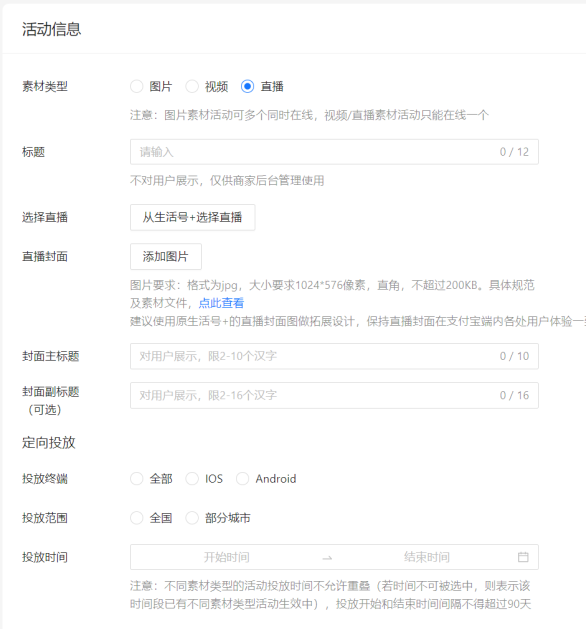The image size is (586, 629).
Task: Focus the 封面主标题 input field
Action: click(334, 356)
